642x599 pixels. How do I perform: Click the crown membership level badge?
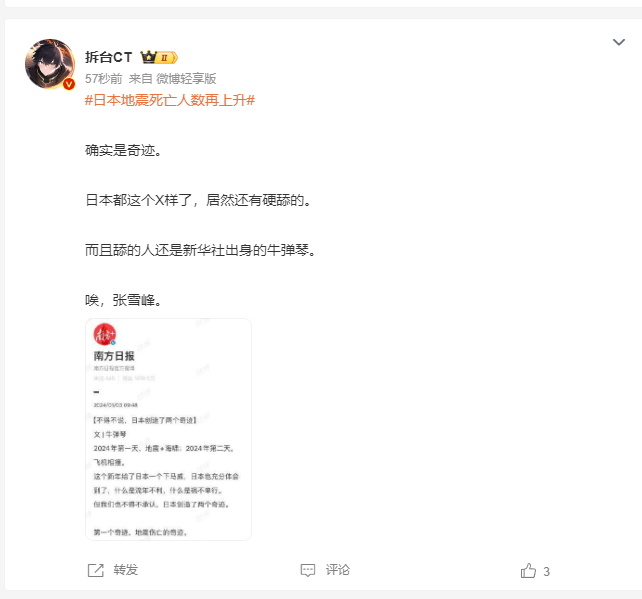159,57
